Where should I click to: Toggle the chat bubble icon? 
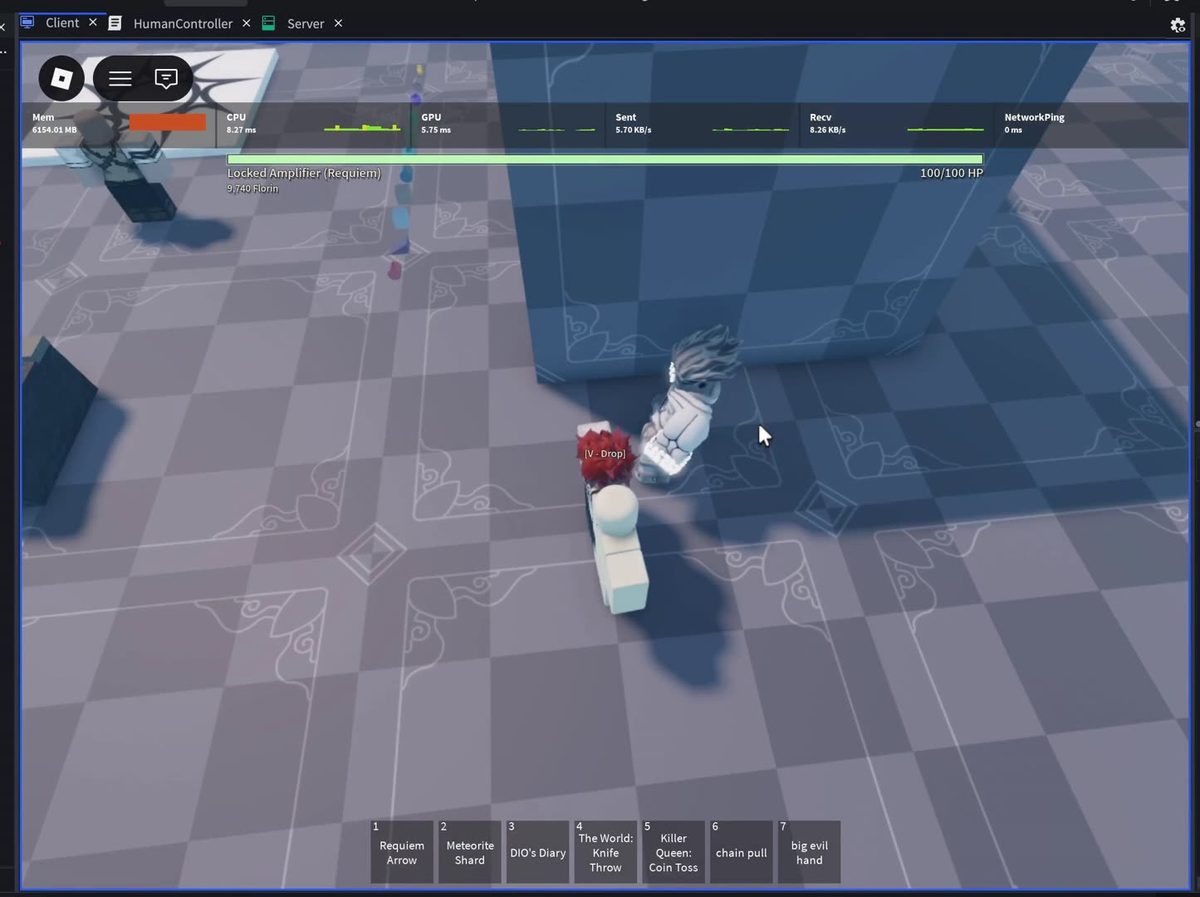tap(167, 78)
